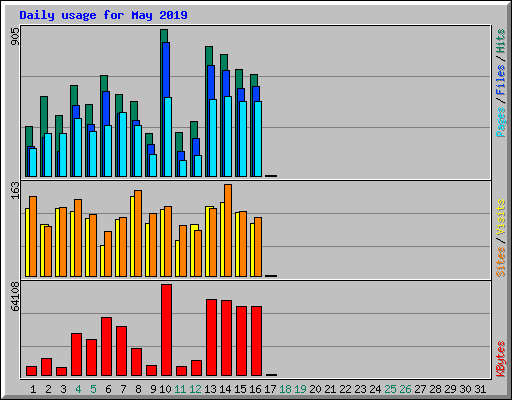Click the tallest orange Sites bar, day 14
This screenshot has width=512, height=400.
(x=228, y=230)
